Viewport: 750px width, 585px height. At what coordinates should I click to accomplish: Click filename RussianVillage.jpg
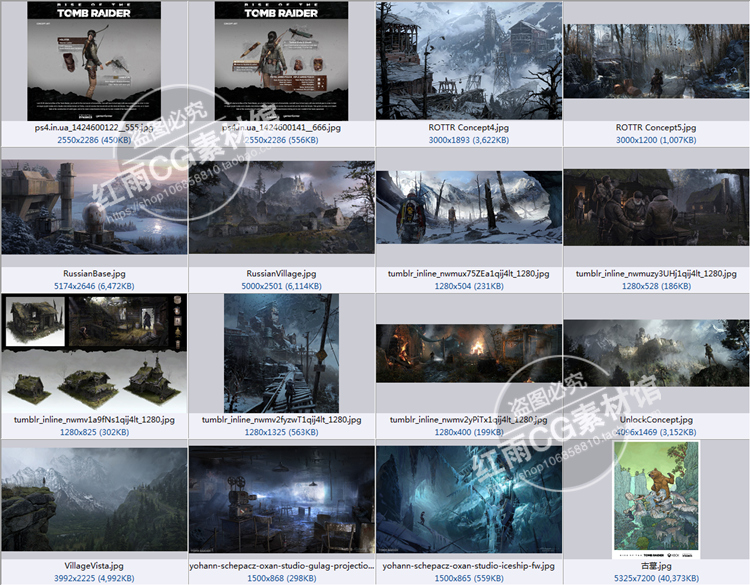(x=281, y=274)
